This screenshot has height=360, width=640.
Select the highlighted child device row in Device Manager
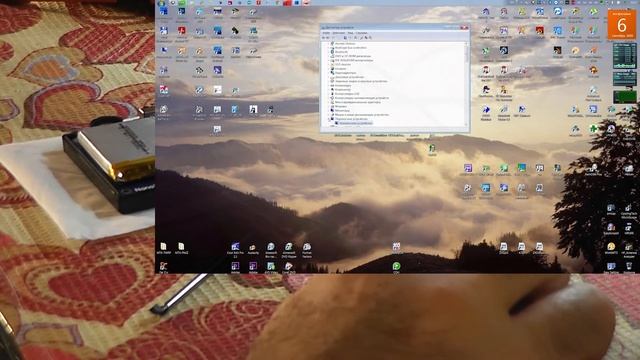pos(354,123)
